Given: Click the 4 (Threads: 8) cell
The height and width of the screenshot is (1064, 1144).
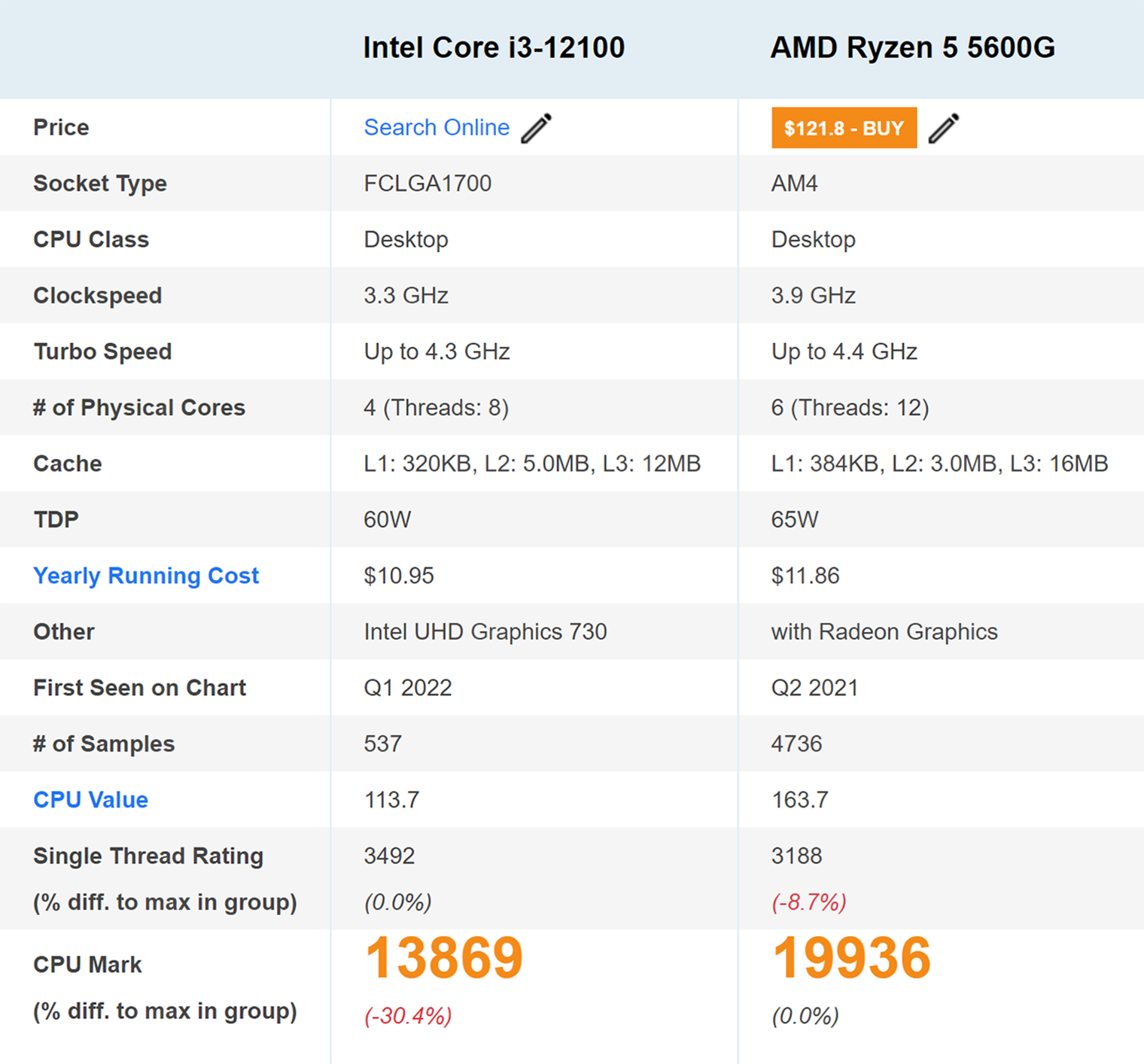Looking at the screenshot, I should click(x=437, y=408).
